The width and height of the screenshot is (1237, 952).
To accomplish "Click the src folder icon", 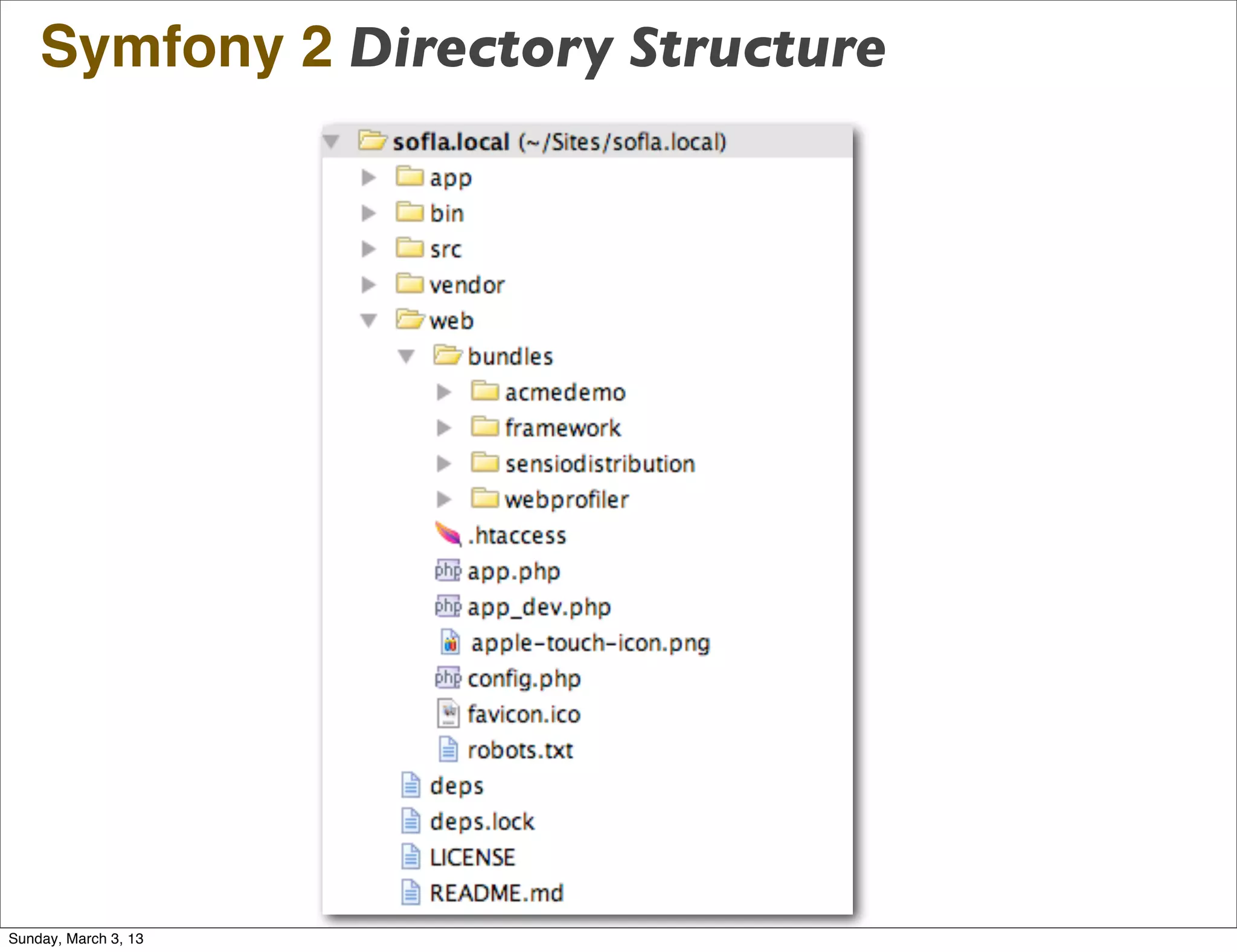I will click(410, 247).
